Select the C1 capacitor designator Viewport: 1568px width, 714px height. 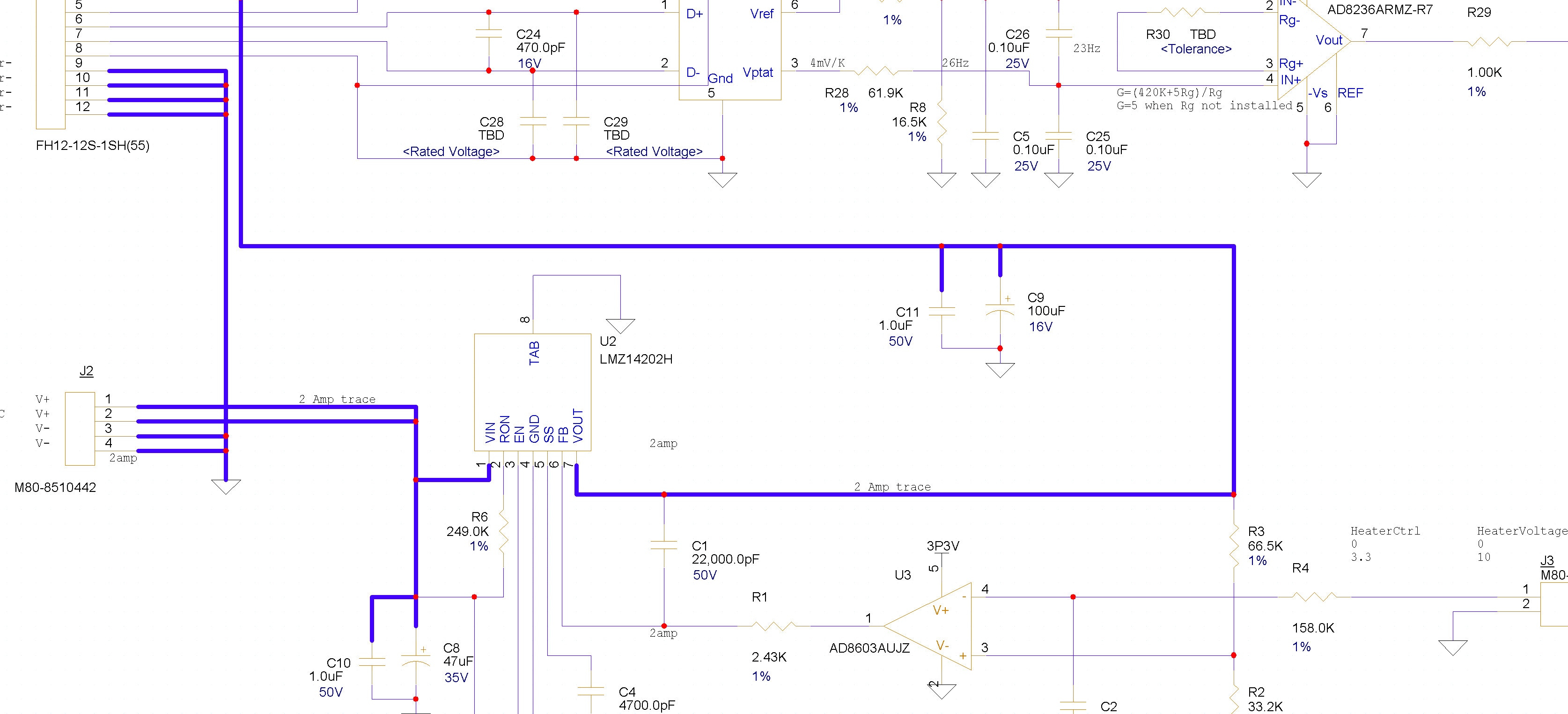click(699, 546)
